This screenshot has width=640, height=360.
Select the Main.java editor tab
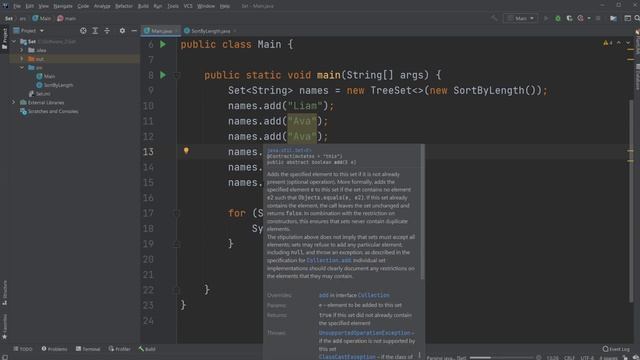tap(161, 31)
